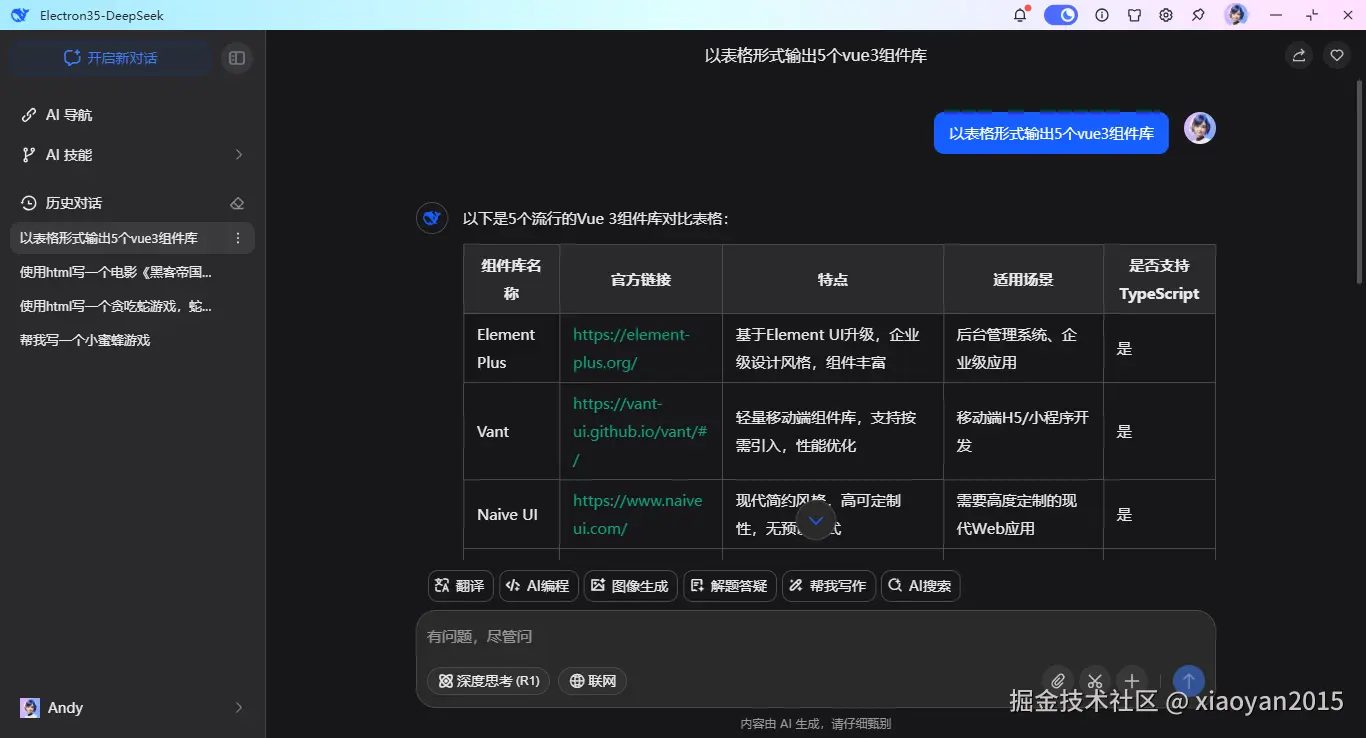Open the AI编程 tool
The height and width of the screenshot is (738, 1366).
(x=538, y=586)
